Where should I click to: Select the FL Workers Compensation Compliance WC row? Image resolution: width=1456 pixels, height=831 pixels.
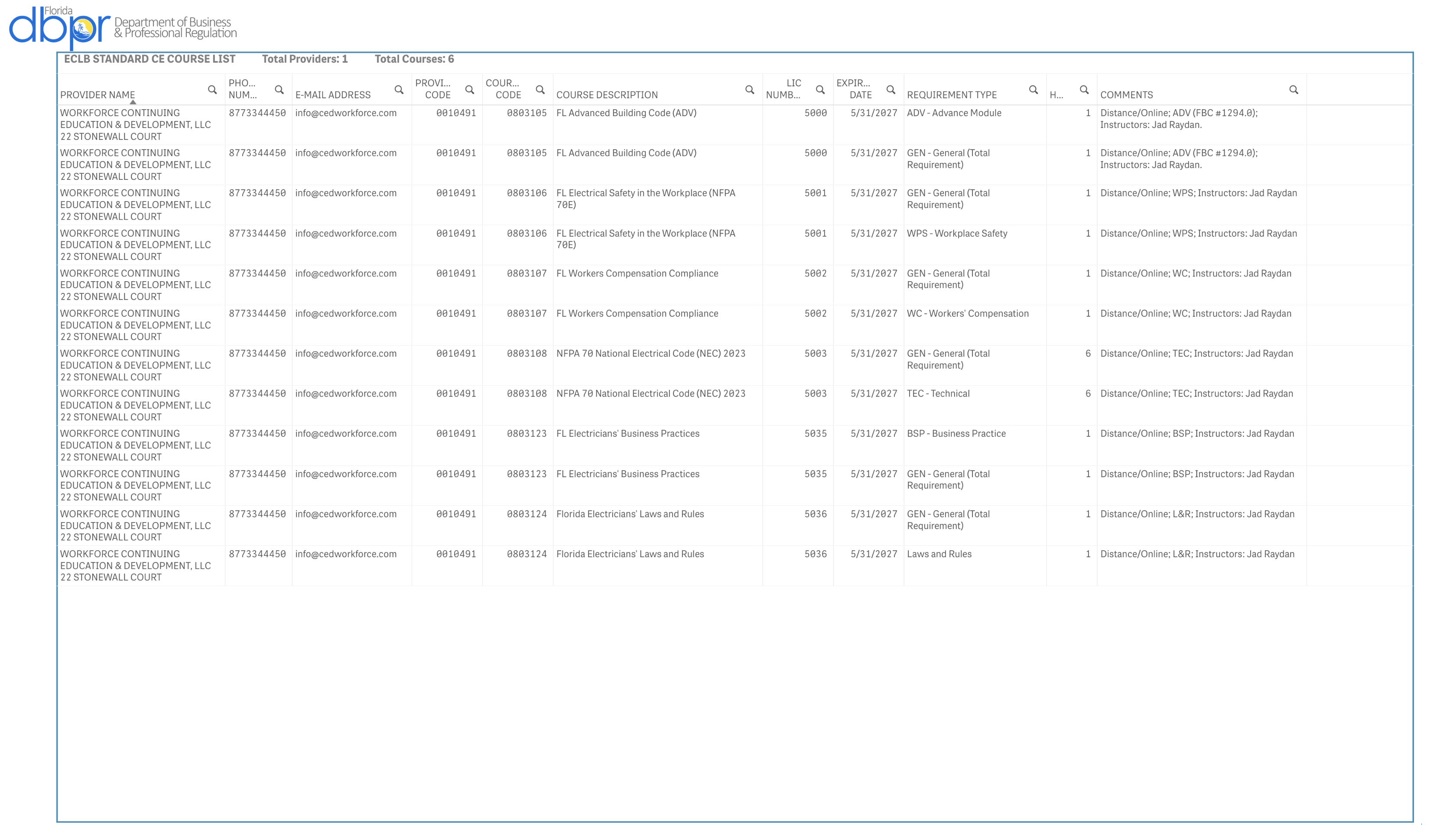tap(637, 313)
